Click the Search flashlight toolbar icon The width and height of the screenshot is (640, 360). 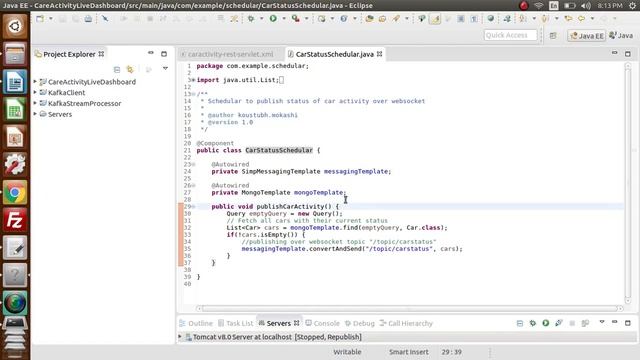[x=396, y=19]
